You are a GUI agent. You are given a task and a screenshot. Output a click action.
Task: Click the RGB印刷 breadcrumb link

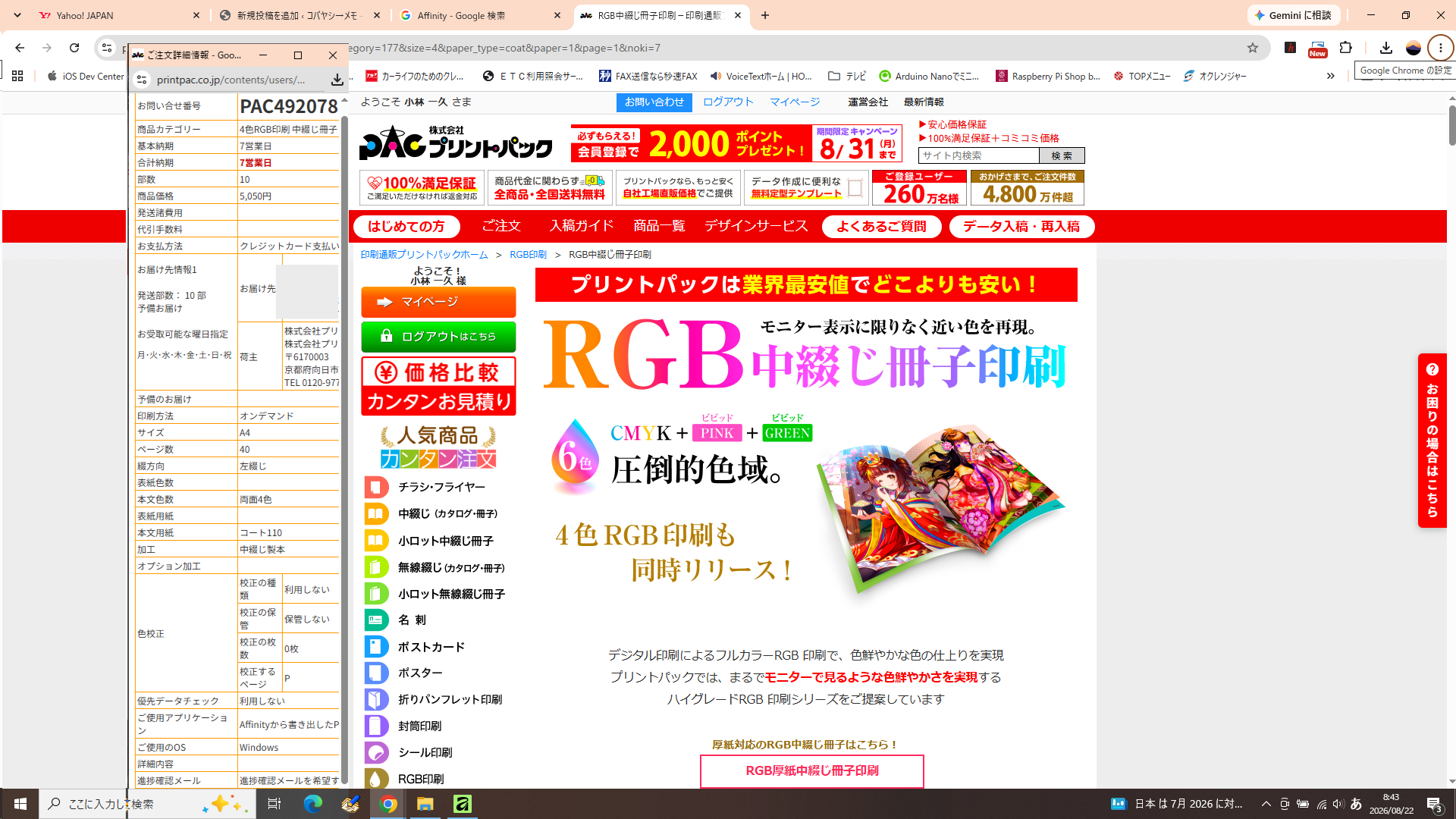[528, 255]
